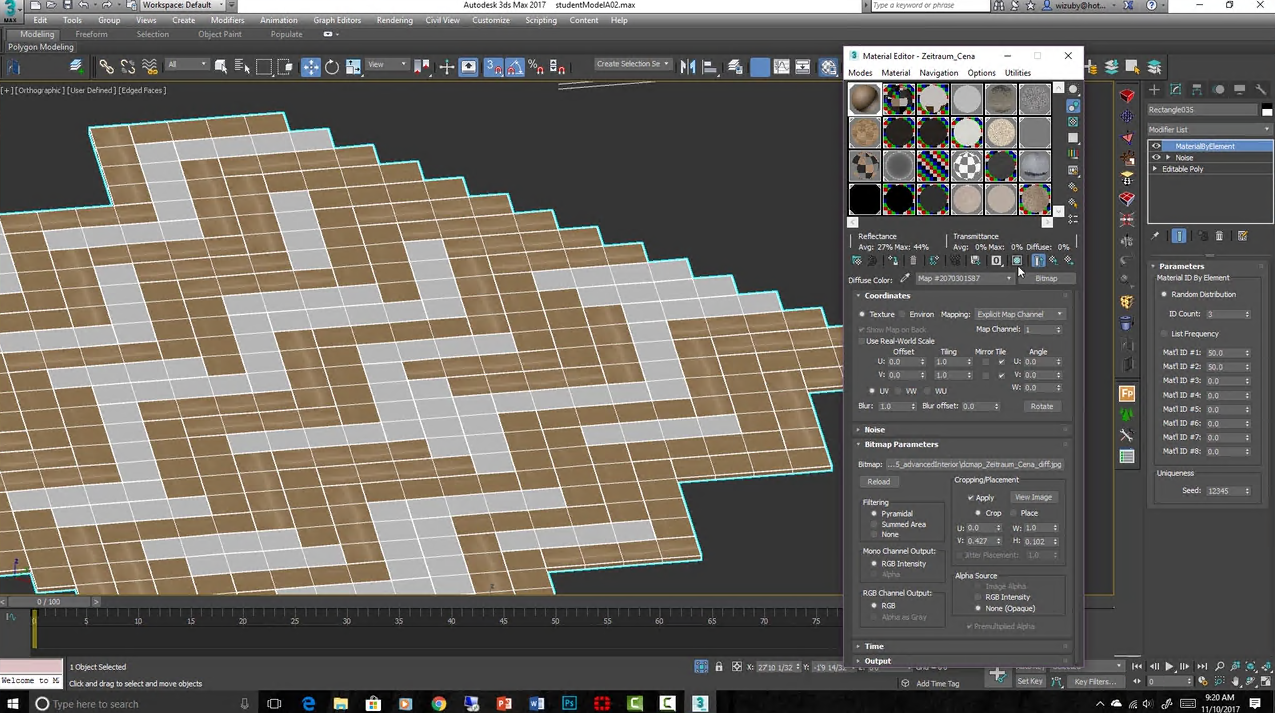Click the Mirror tool icon
Viewport: 1275px width, 713px height.
pyautogui.click(x=688, y=67)
